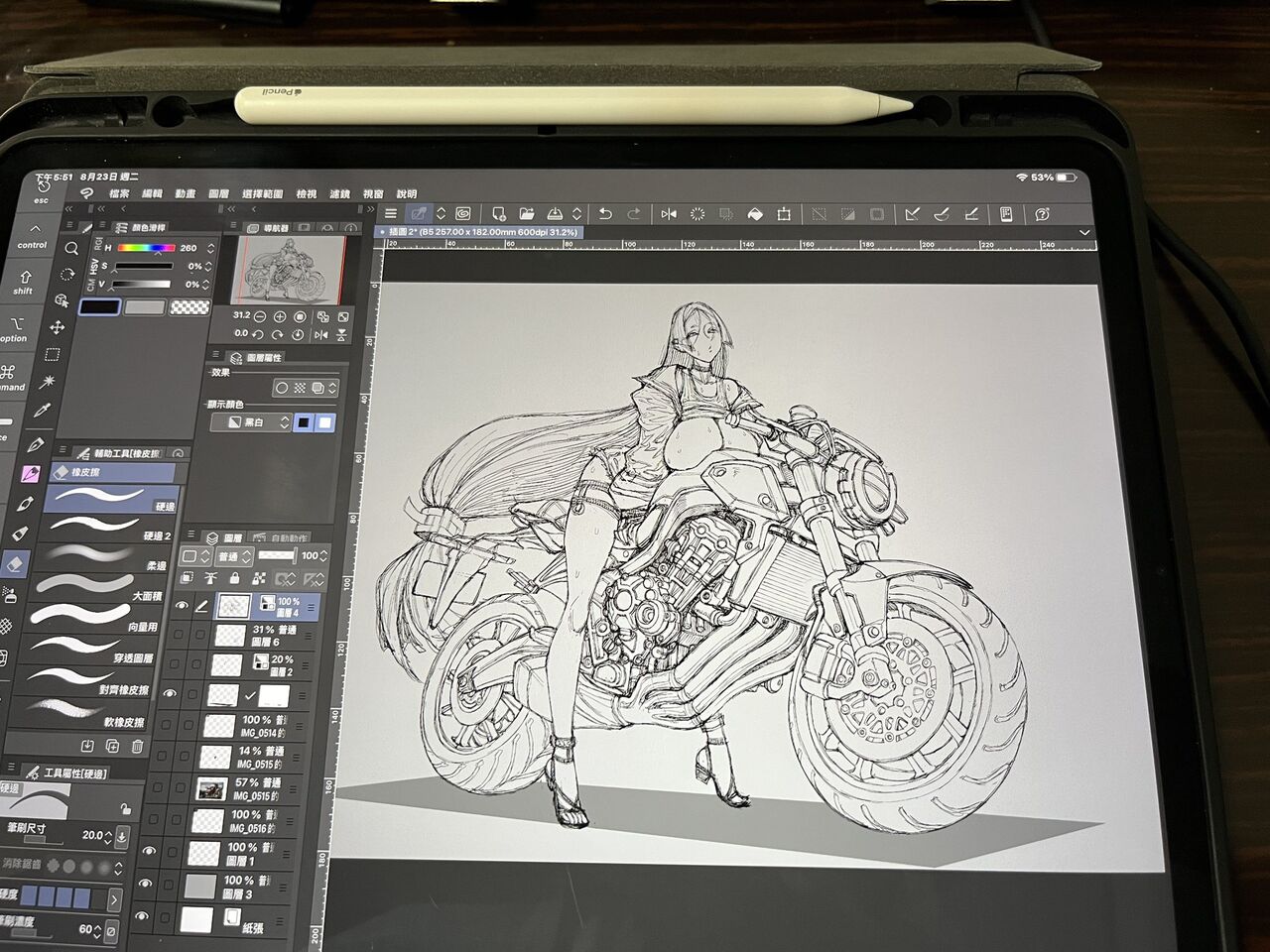The width and height of the screenshot is (1270, 952).
Task: Select the Move layer tool
Action: click(x=59, y=326)
